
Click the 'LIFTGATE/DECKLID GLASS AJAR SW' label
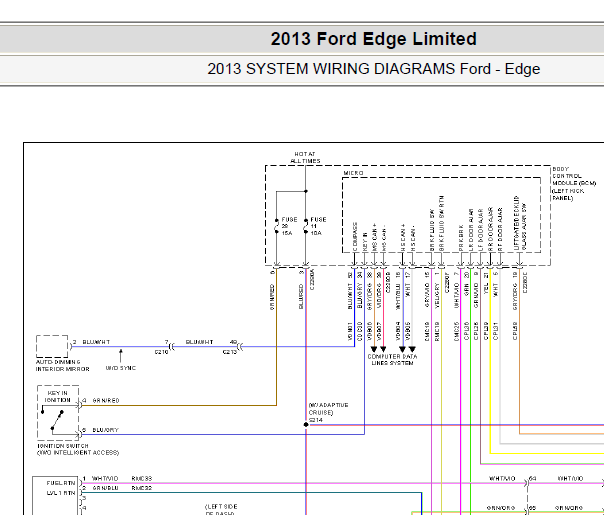(520, 223)
